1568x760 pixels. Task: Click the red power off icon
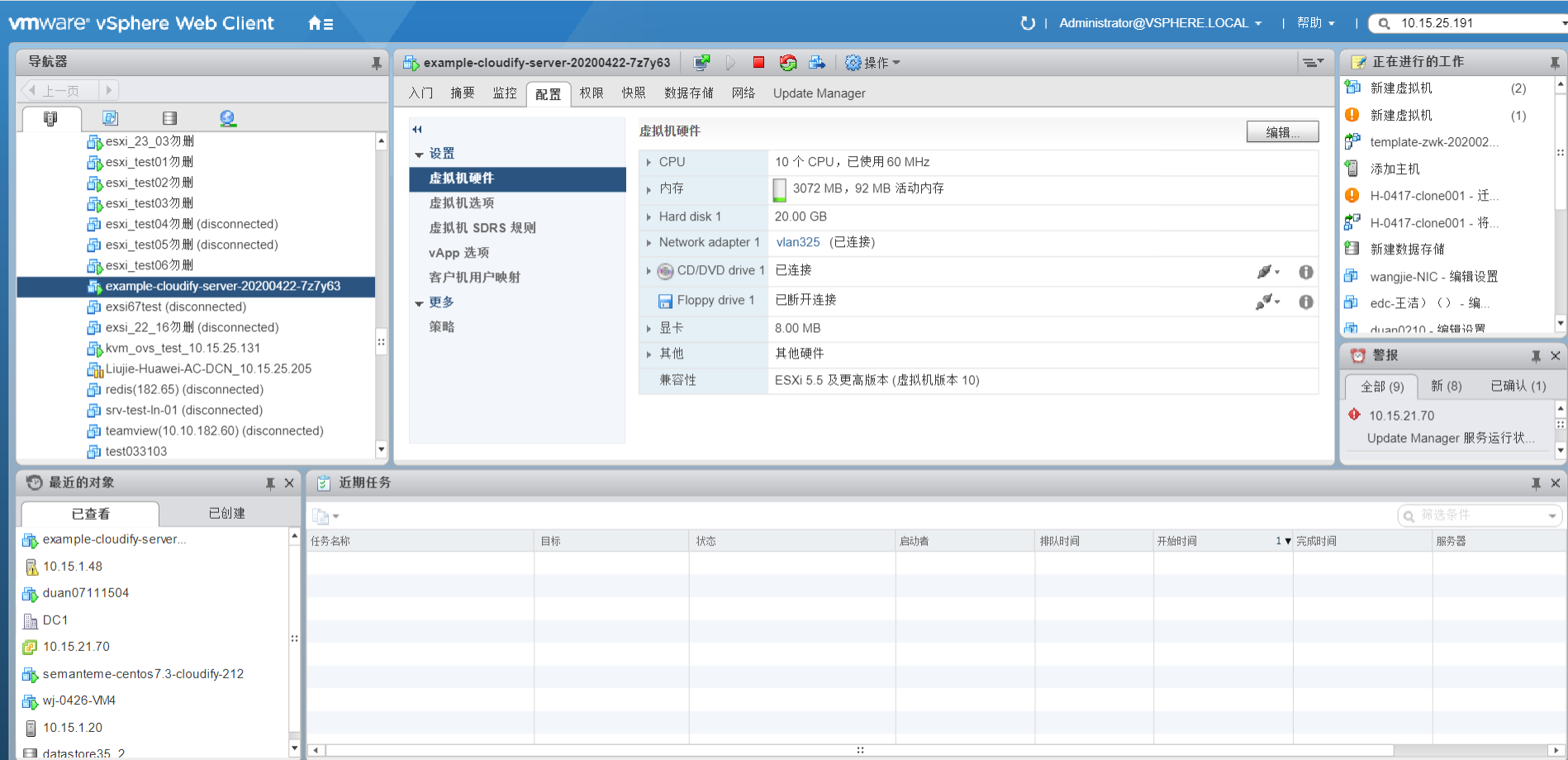pyautogui.click(x=758, y=62)
